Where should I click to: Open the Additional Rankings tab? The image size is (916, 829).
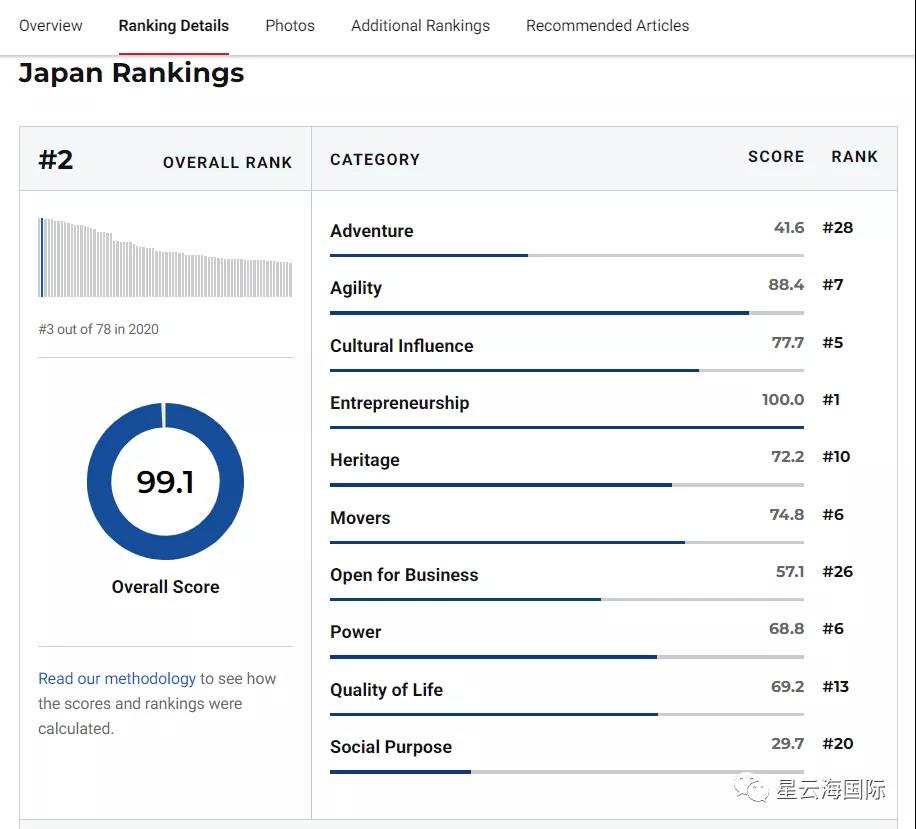[x=420, y=26]
